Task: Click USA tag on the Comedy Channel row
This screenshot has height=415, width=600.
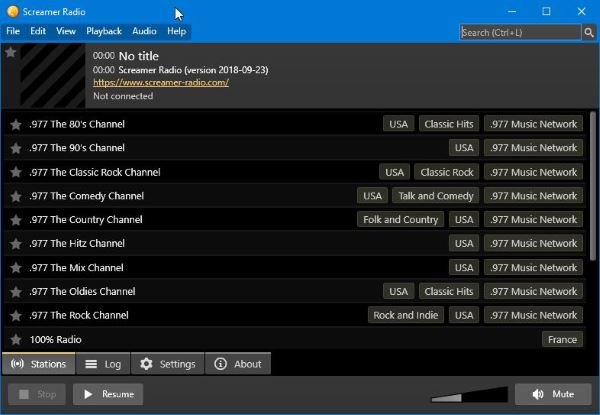Action: tap(372, 196)
